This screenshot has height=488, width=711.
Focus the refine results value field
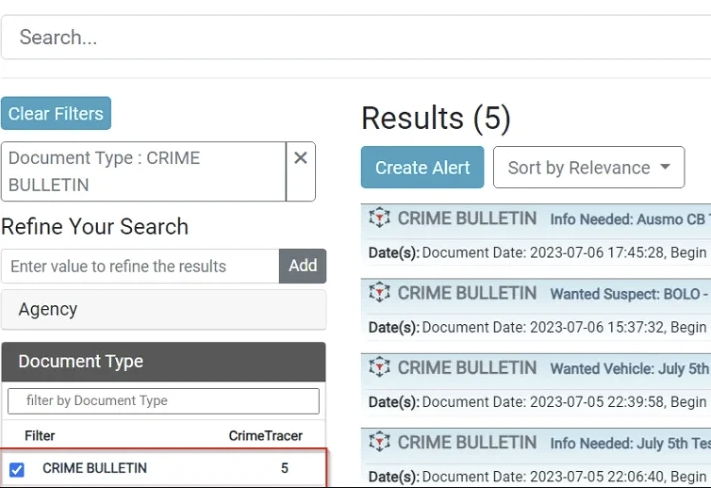pyautogui.click(x=140, y=266)
